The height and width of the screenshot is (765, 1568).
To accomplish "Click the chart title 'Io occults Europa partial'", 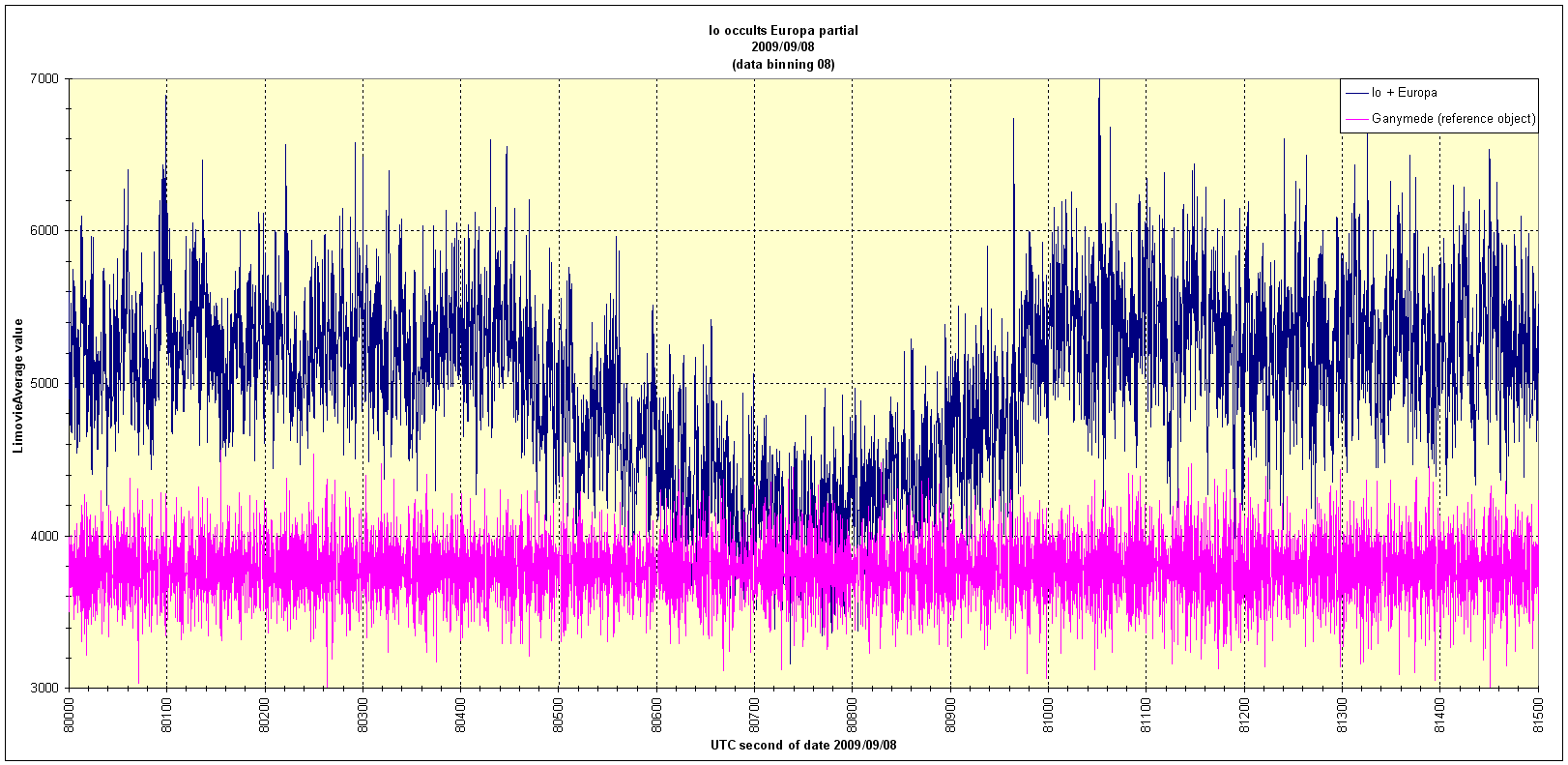I will (x=783, y=30).
